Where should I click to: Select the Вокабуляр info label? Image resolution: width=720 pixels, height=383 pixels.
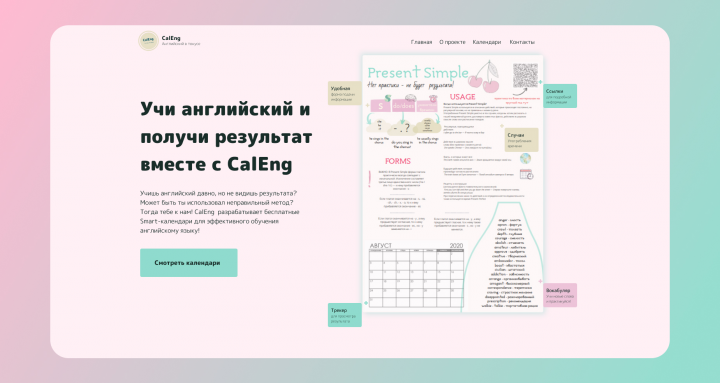coord(560,295)
